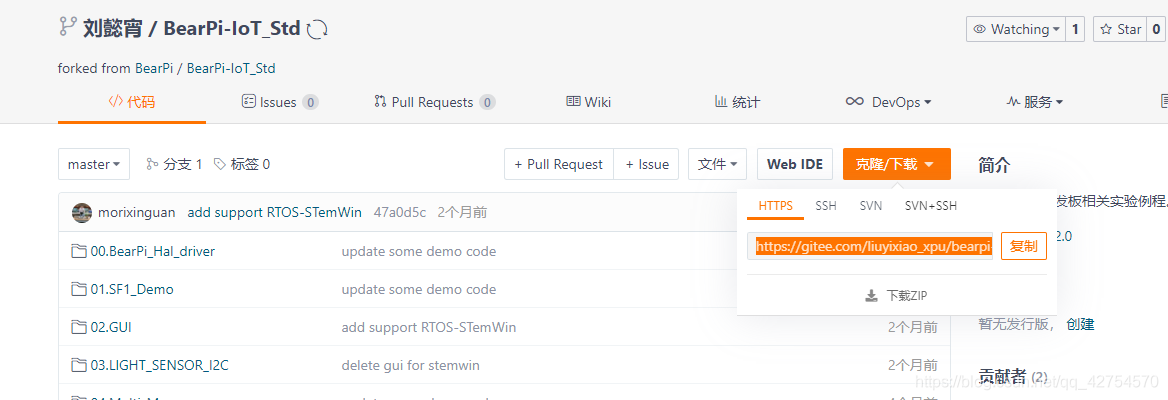Click 00.BearPi_Hal_driver's update some demo code message

[419, 251]
